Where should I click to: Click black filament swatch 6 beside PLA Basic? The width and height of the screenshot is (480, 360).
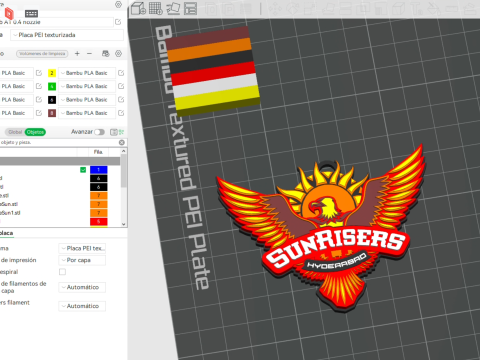coord(52,100)
